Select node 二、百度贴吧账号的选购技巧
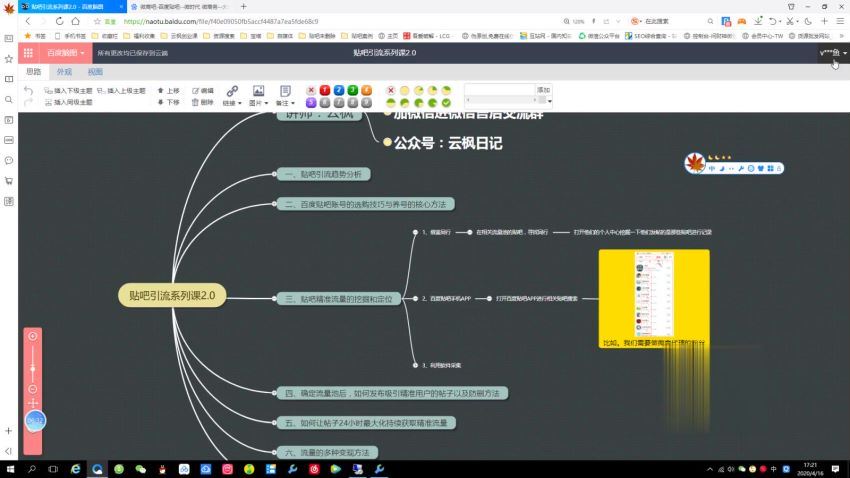 click(366, 204)
